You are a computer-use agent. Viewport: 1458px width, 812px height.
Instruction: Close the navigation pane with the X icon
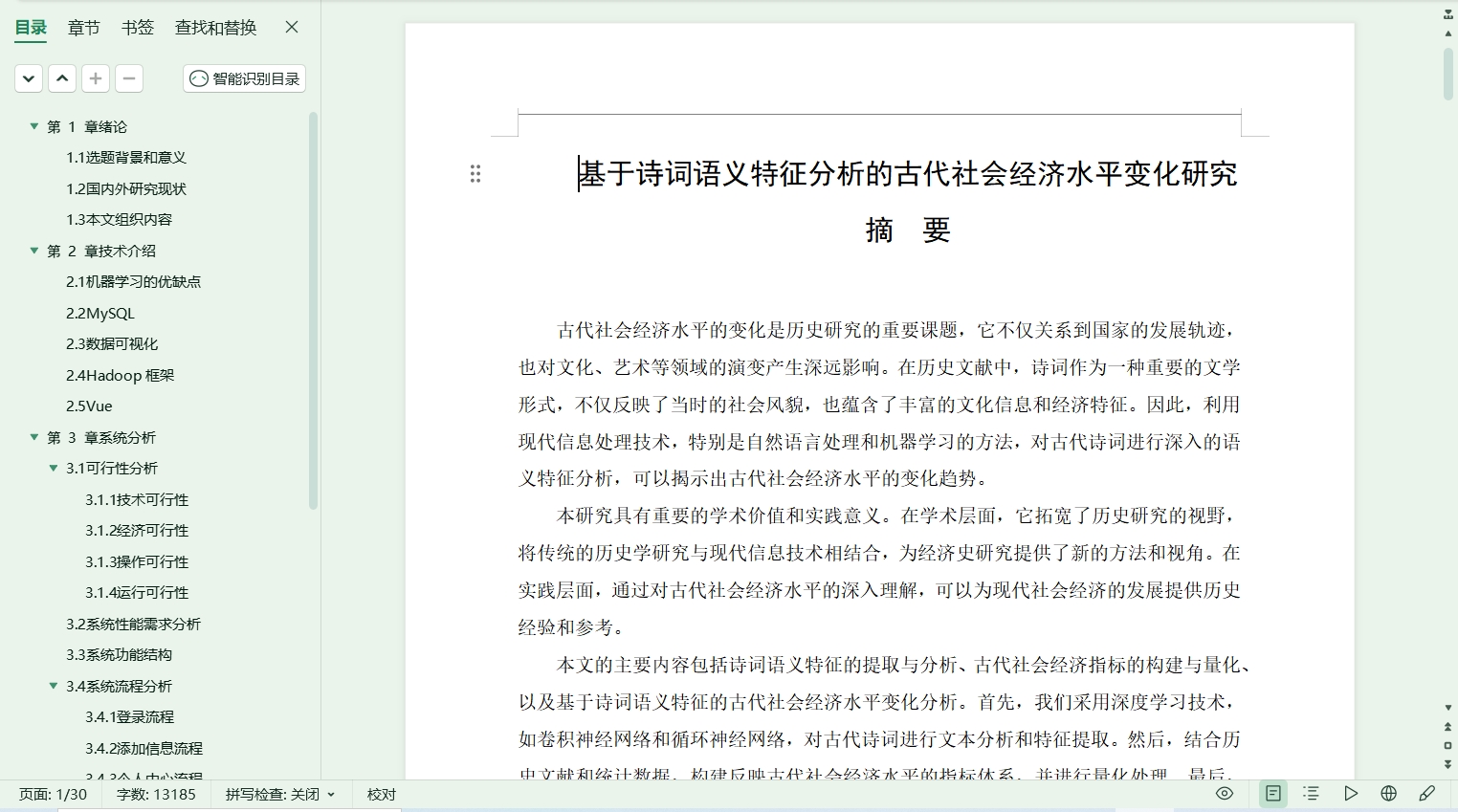(x=292, y=27)
